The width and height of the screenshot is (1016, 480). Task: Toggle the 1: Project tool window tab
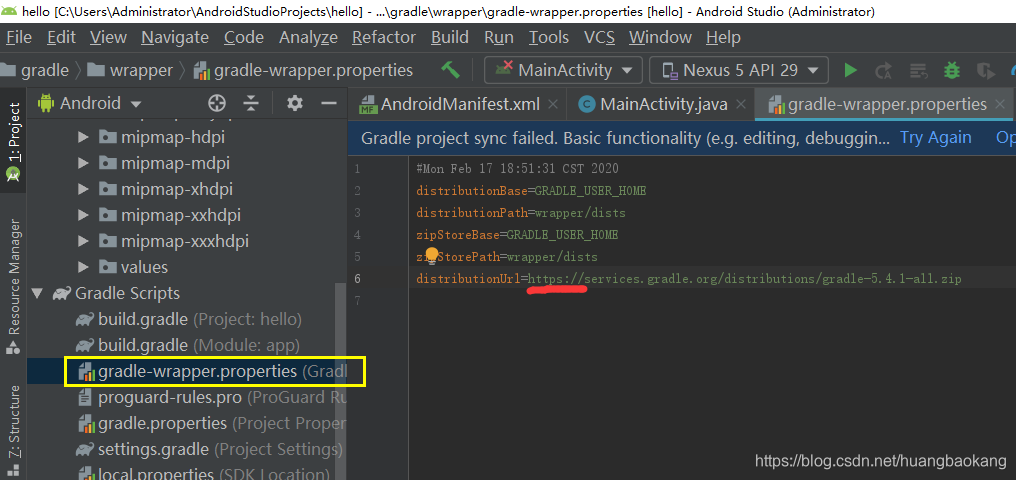13,142
